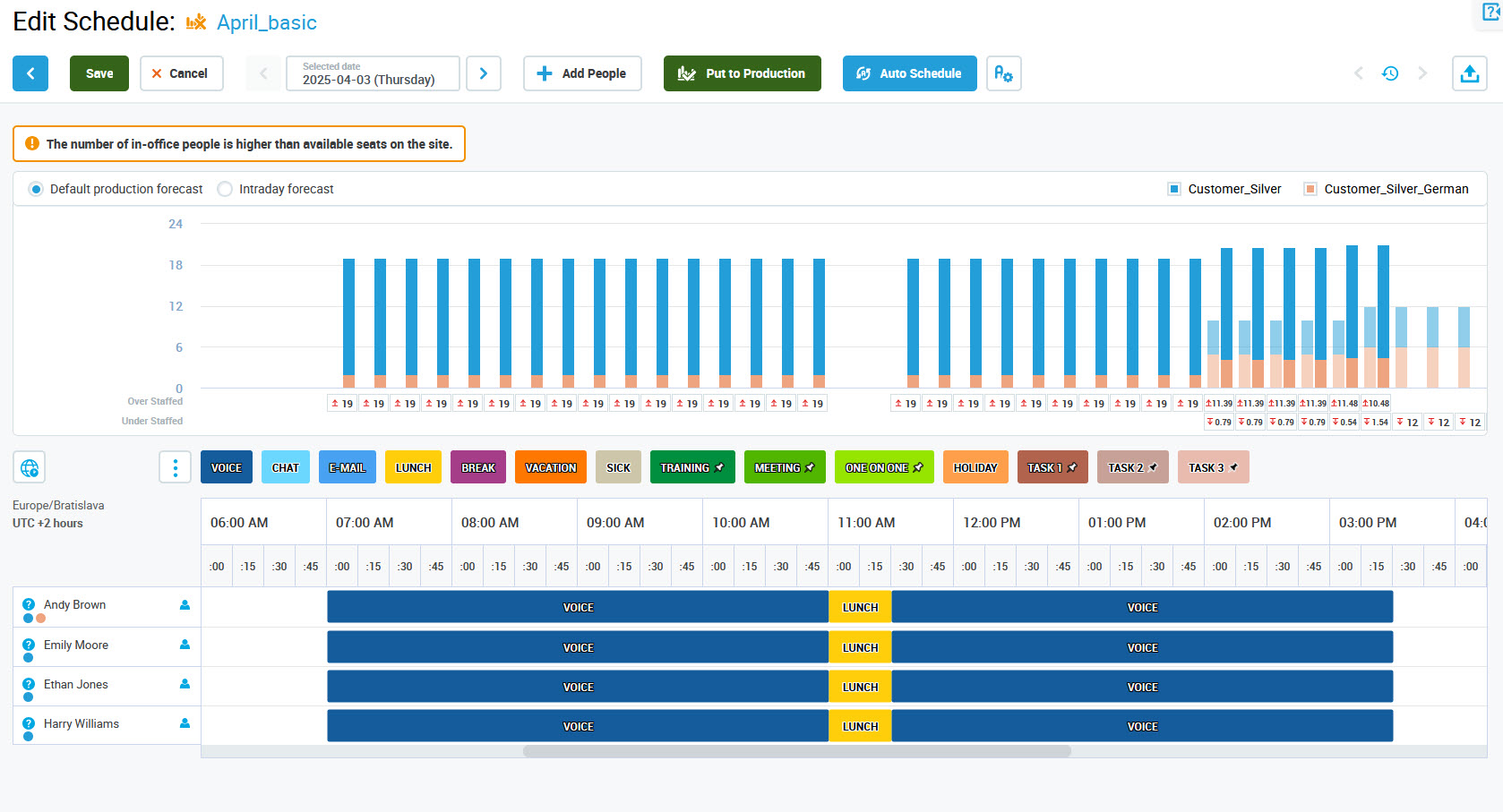
Task: Open the three-dot options menu
Action: click(175, 467)
